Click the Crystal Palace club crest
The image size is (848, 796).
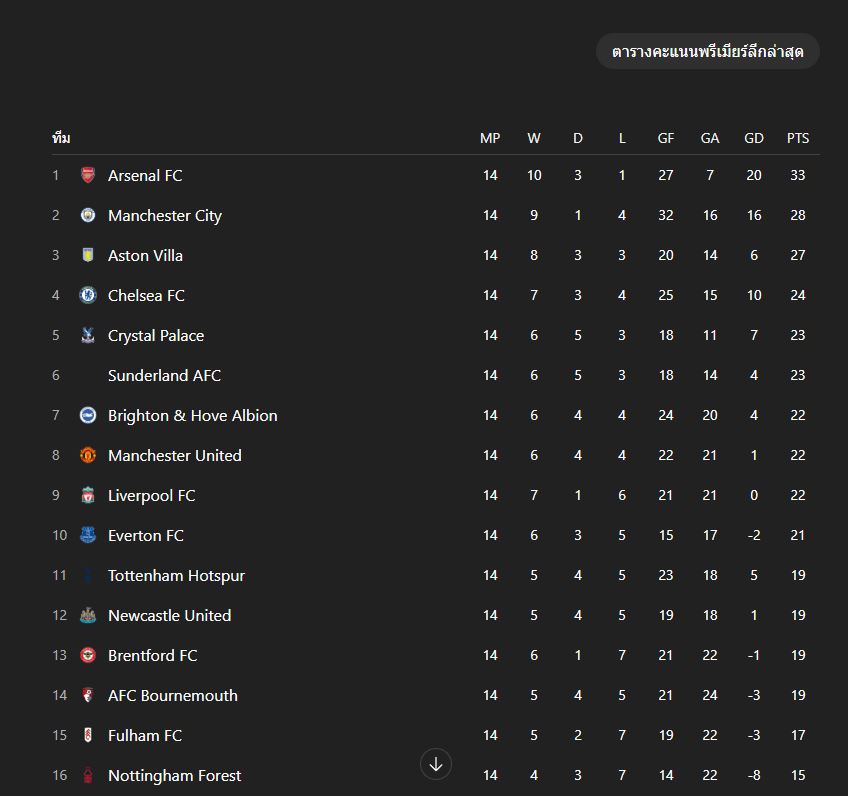(88, 335)
